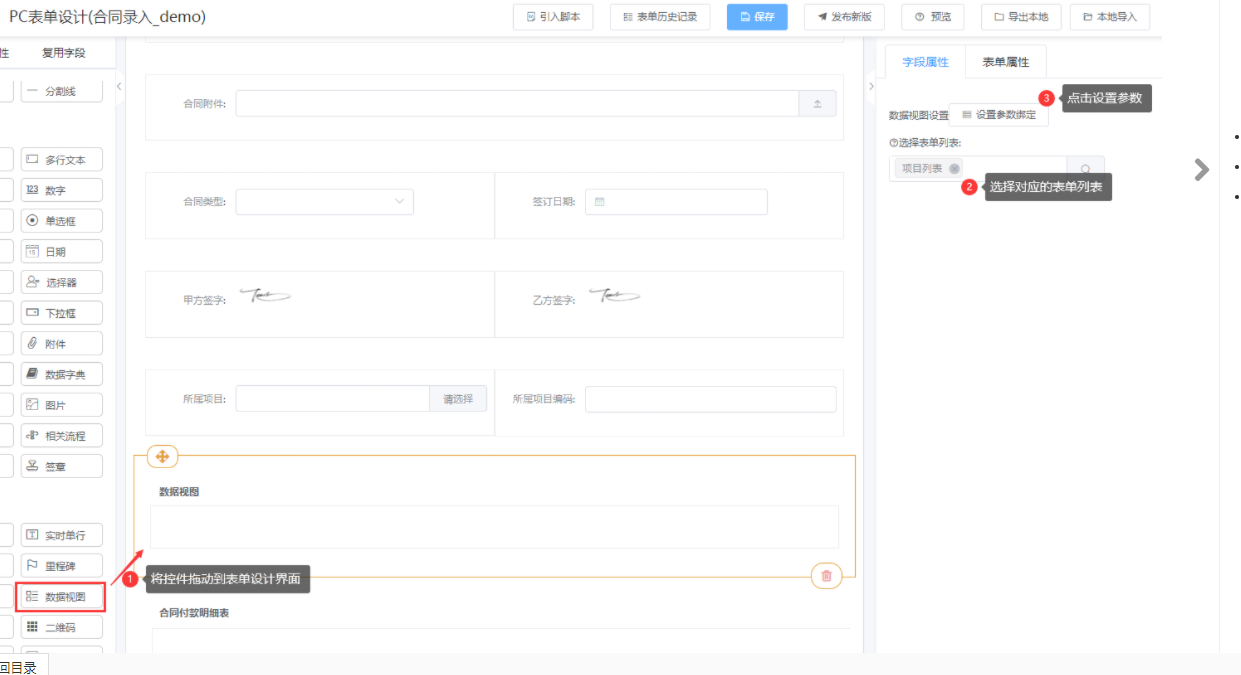The image size is (1241, 675).
Task: Select the 二维码 control
Action: pos(61,628)
